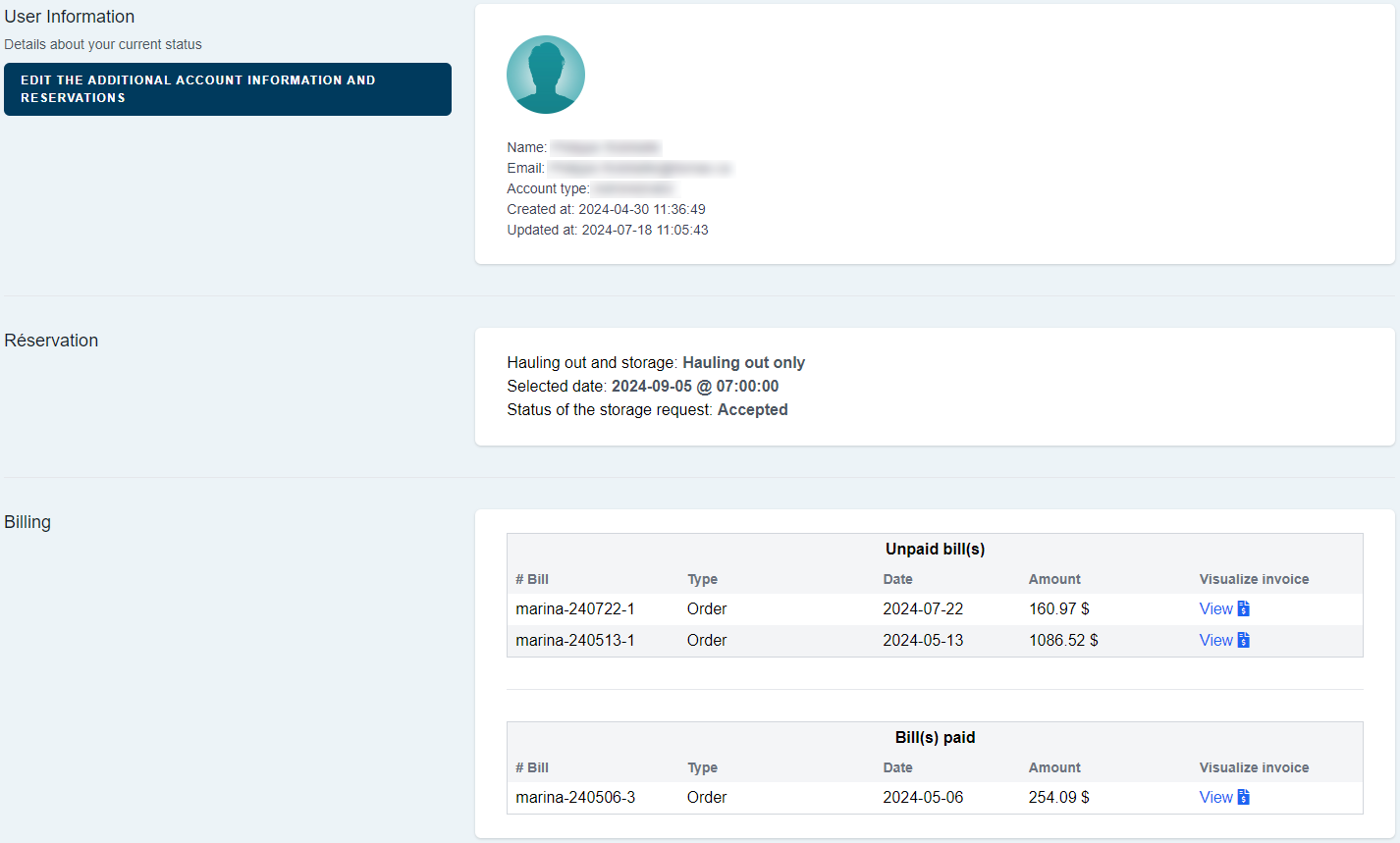The image size is (1400, 843).
Task: Click the Unpaid bill(s) table title
Action: pyautogui.click(x=935, y=549)
